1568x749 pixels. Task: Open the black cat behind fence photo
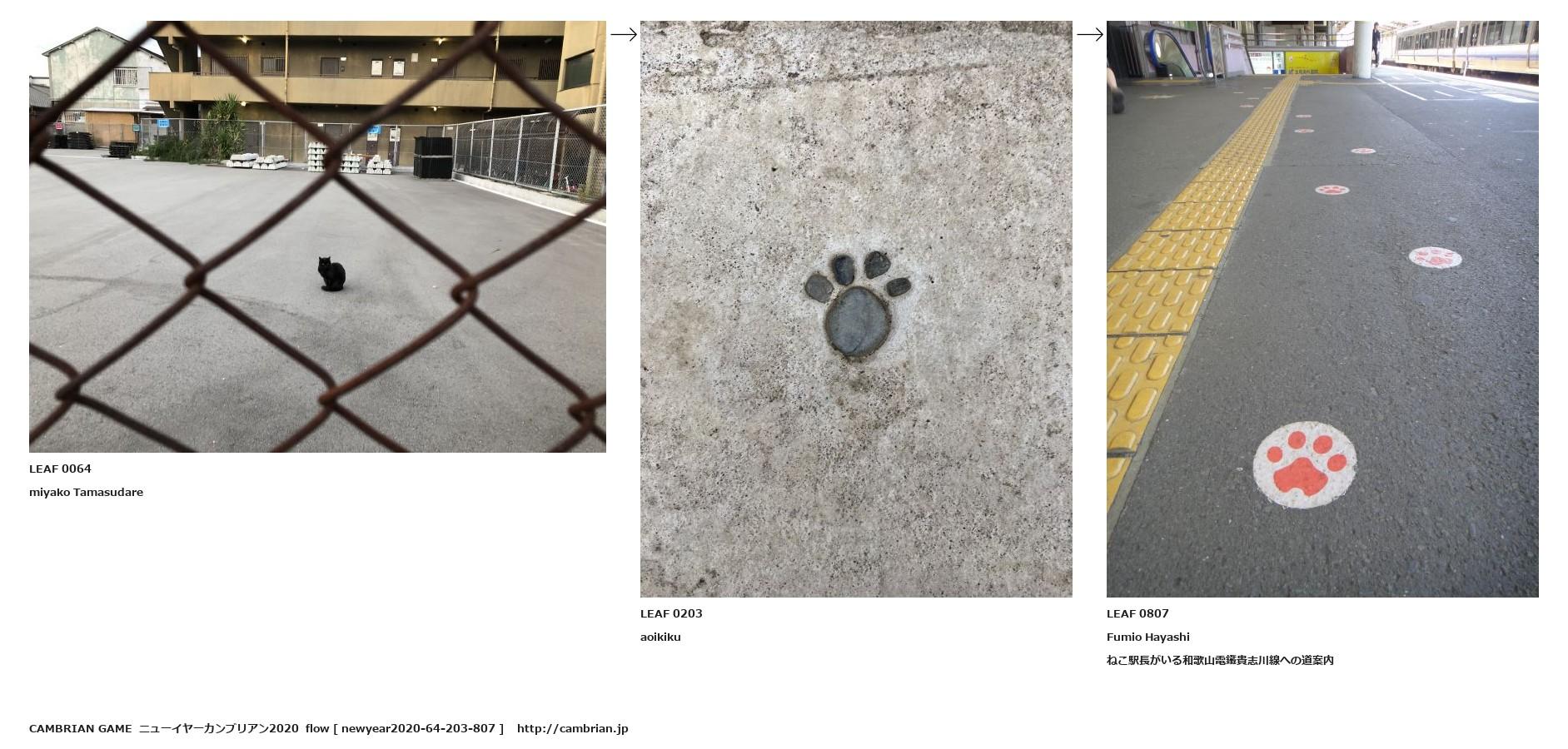(x=317, y=236)
